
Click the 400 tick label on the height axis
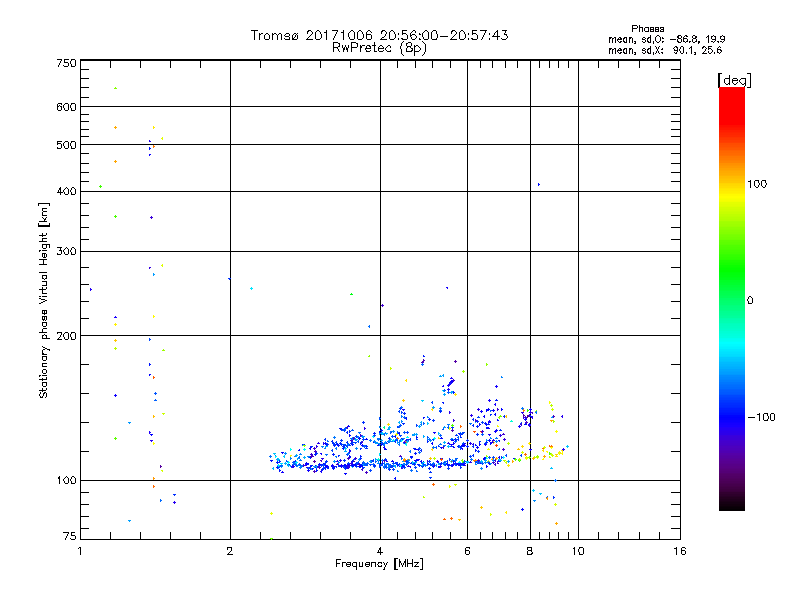[x=66, y=191]
